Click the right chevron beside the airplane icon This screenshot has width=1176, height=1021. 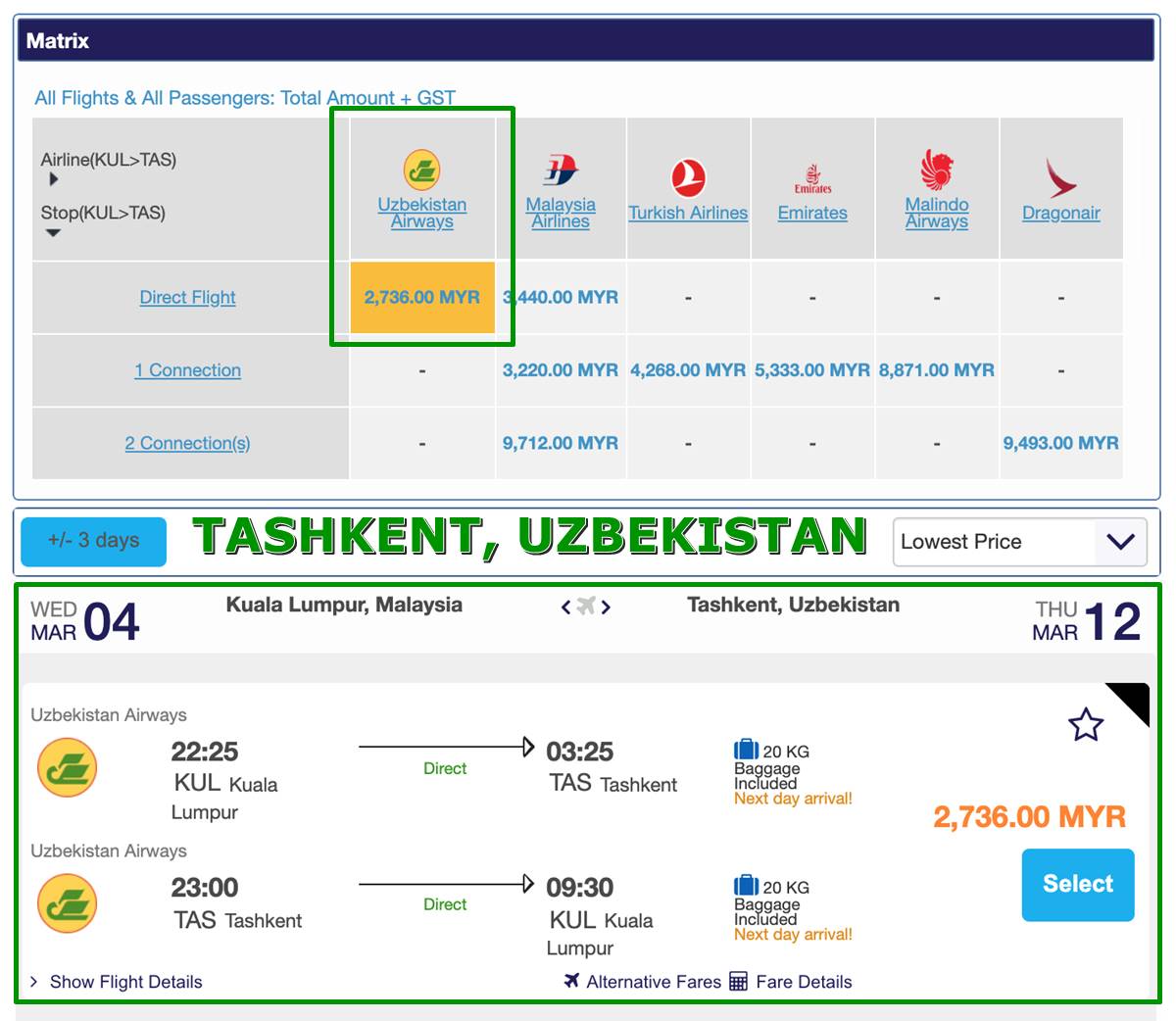click(x=607, y=608)
